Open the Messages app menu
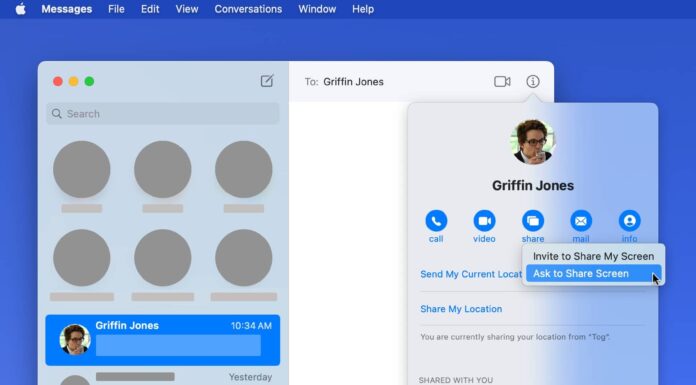 pyautogui.click(x=67, y=9)
